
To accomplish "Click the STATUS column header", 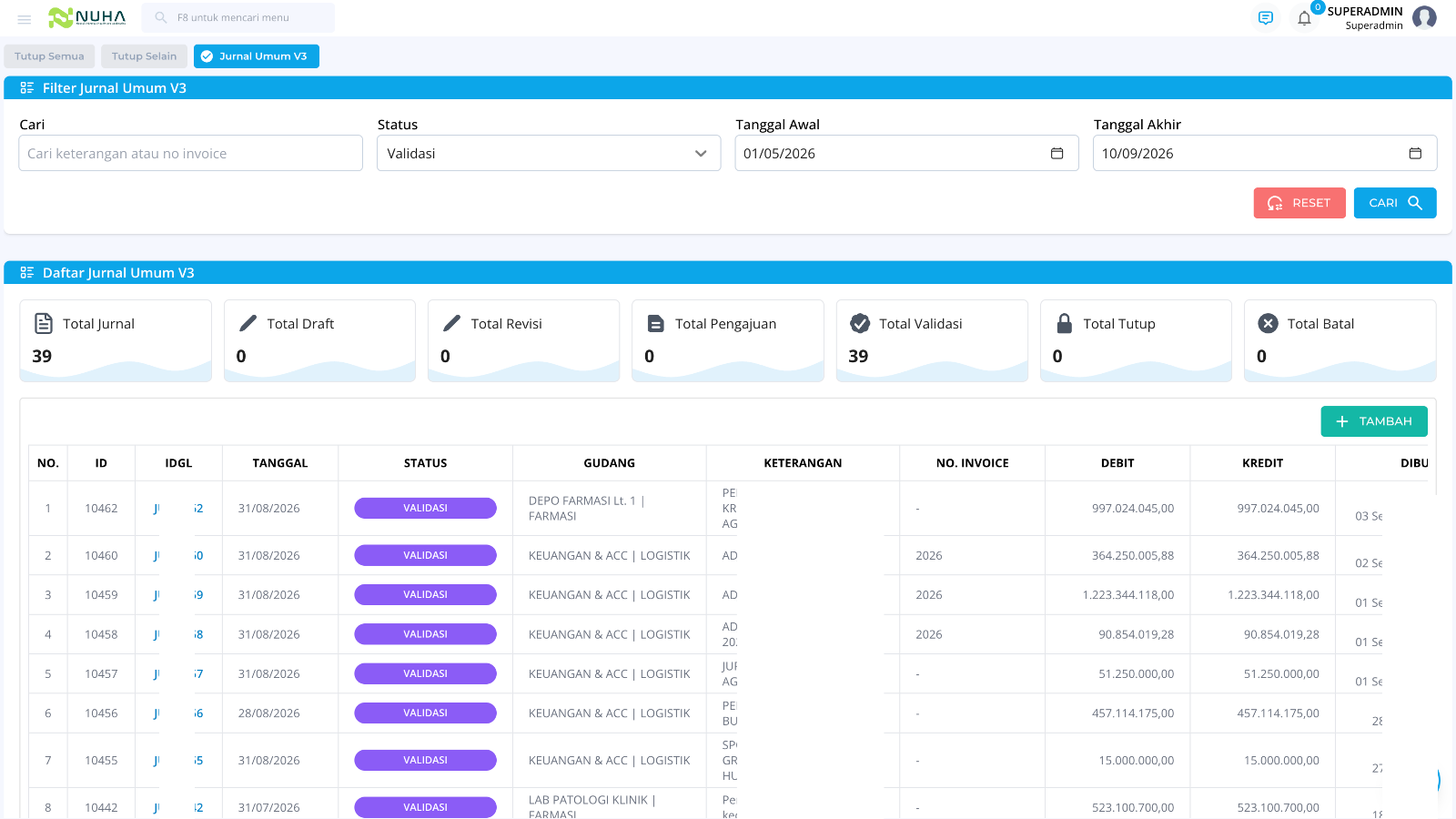I will coord(425,463).
